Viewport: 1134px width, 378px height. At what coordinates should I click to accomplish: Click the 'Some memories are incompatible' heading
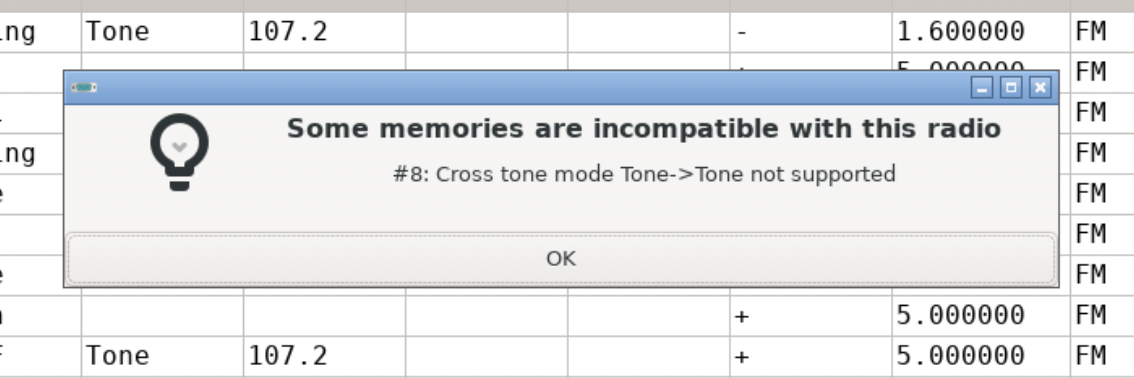click(644, 129)
